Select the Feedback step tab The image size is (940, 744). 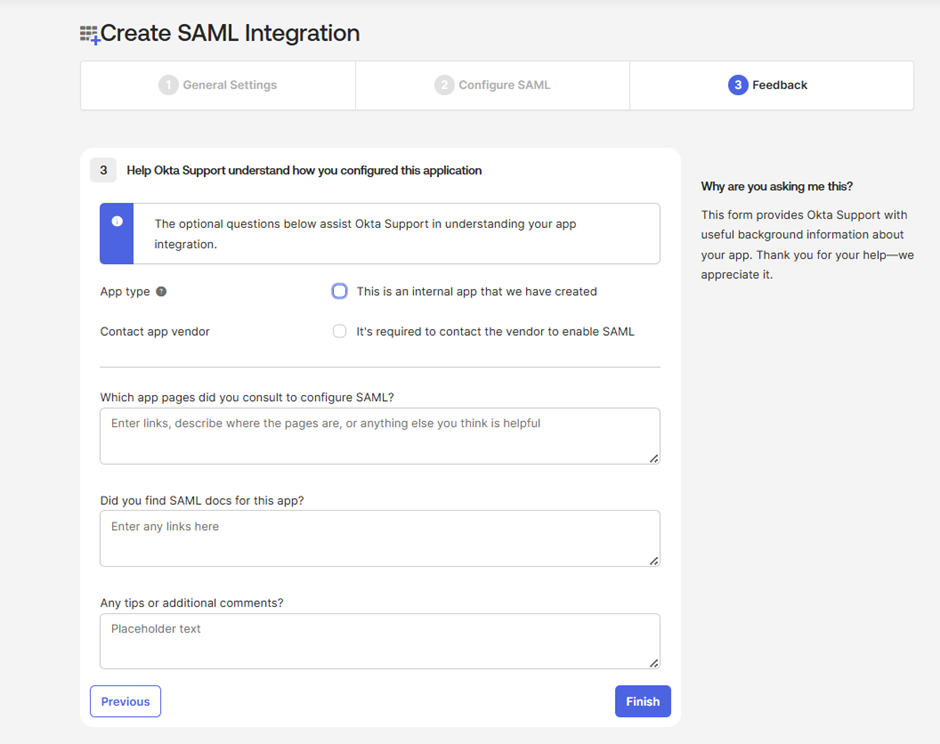772,85
